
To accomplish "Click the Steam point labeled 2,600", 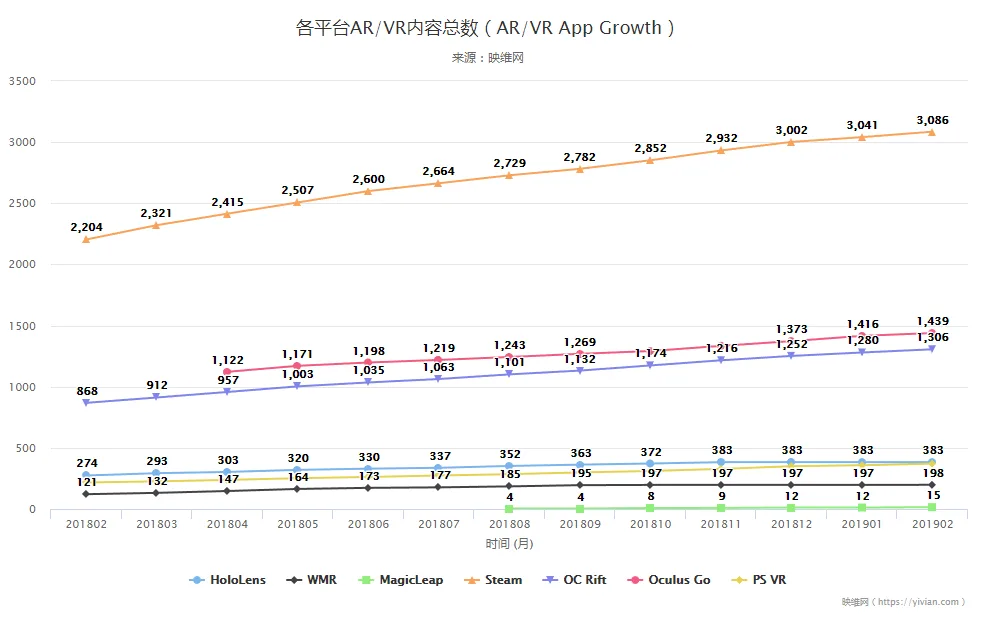I will 368,191.
